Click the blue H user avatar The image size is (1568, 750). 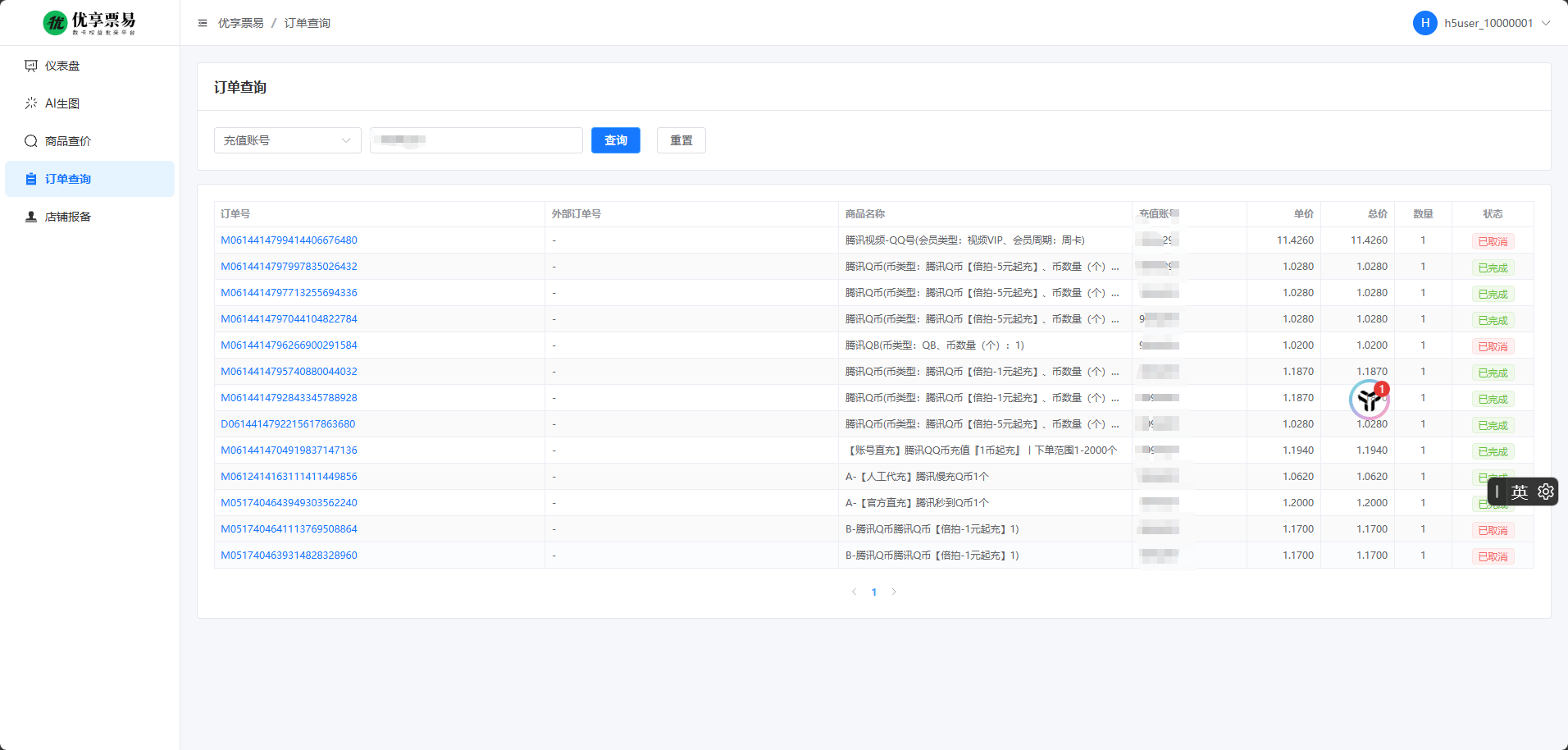click(x=1425, y=23)
